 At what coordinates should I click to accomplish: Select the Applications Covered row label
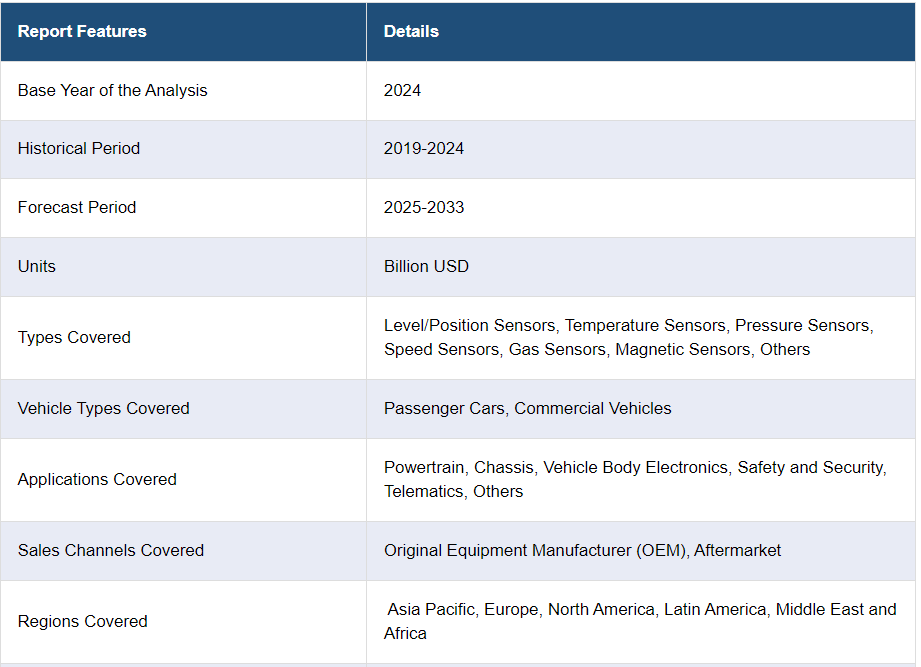[x=97, y=479]
